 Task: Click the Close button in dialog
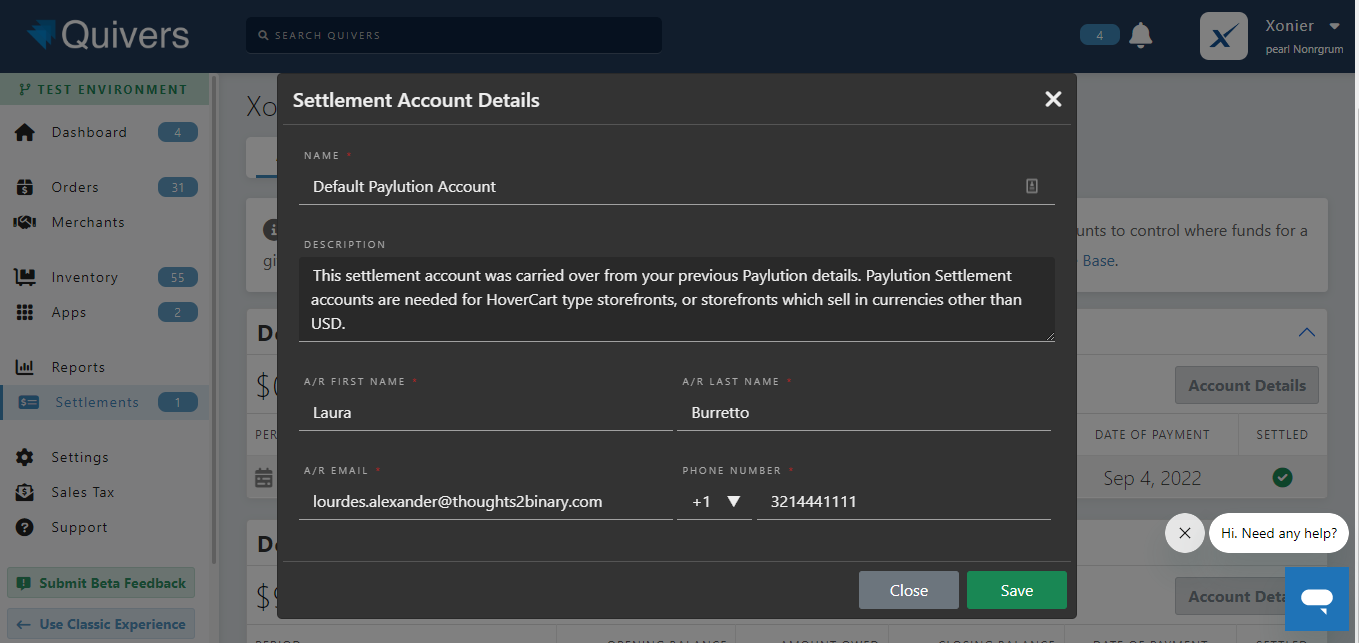tap(909, 590)
